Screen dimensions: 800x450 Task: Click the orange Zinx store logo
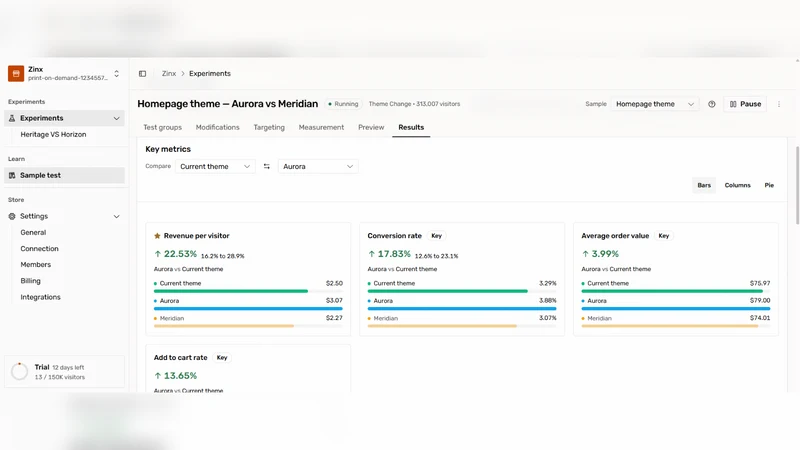point(16,73)
